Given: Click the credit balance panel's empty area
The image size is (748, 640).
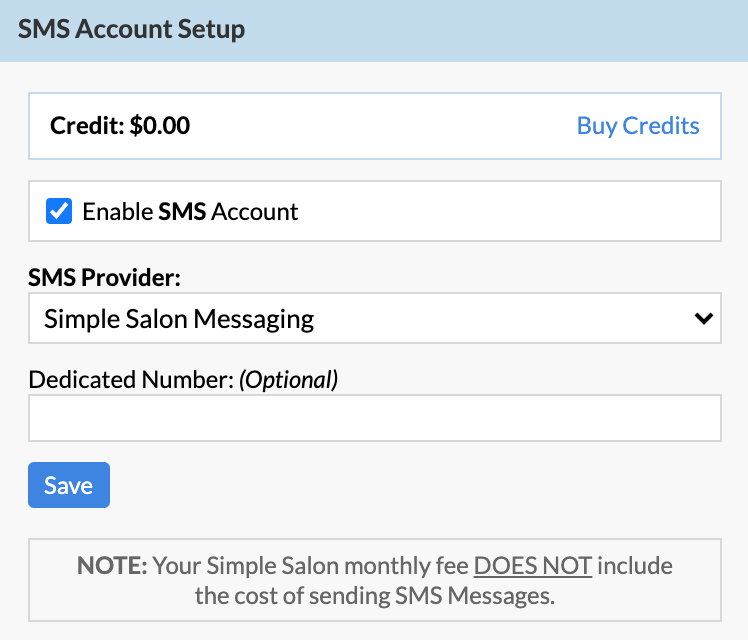Looking at the screenshot, I should (x=382, y=126).
